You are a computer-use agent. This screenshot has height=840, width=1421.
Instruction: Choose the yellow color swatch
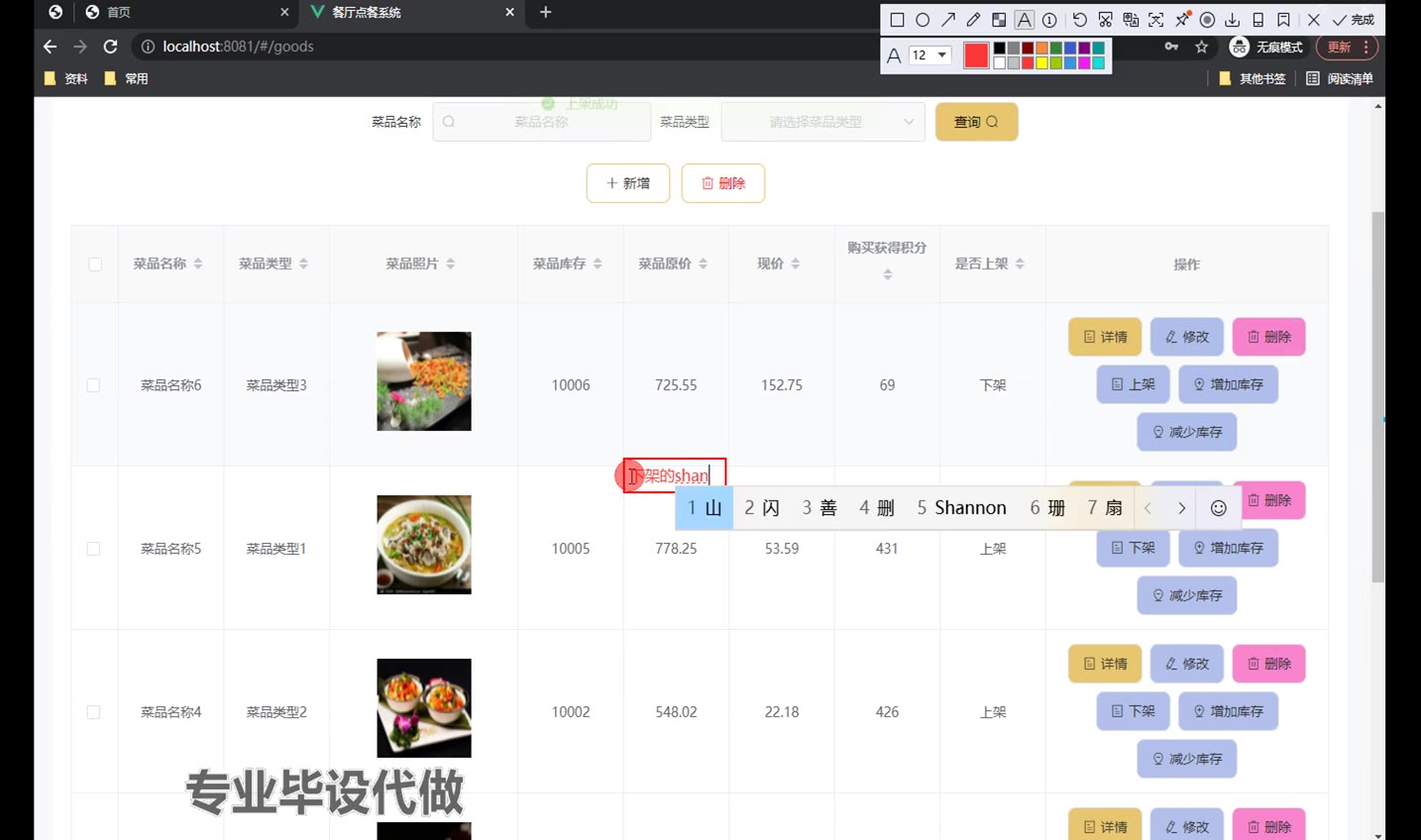coord(1041,62)
